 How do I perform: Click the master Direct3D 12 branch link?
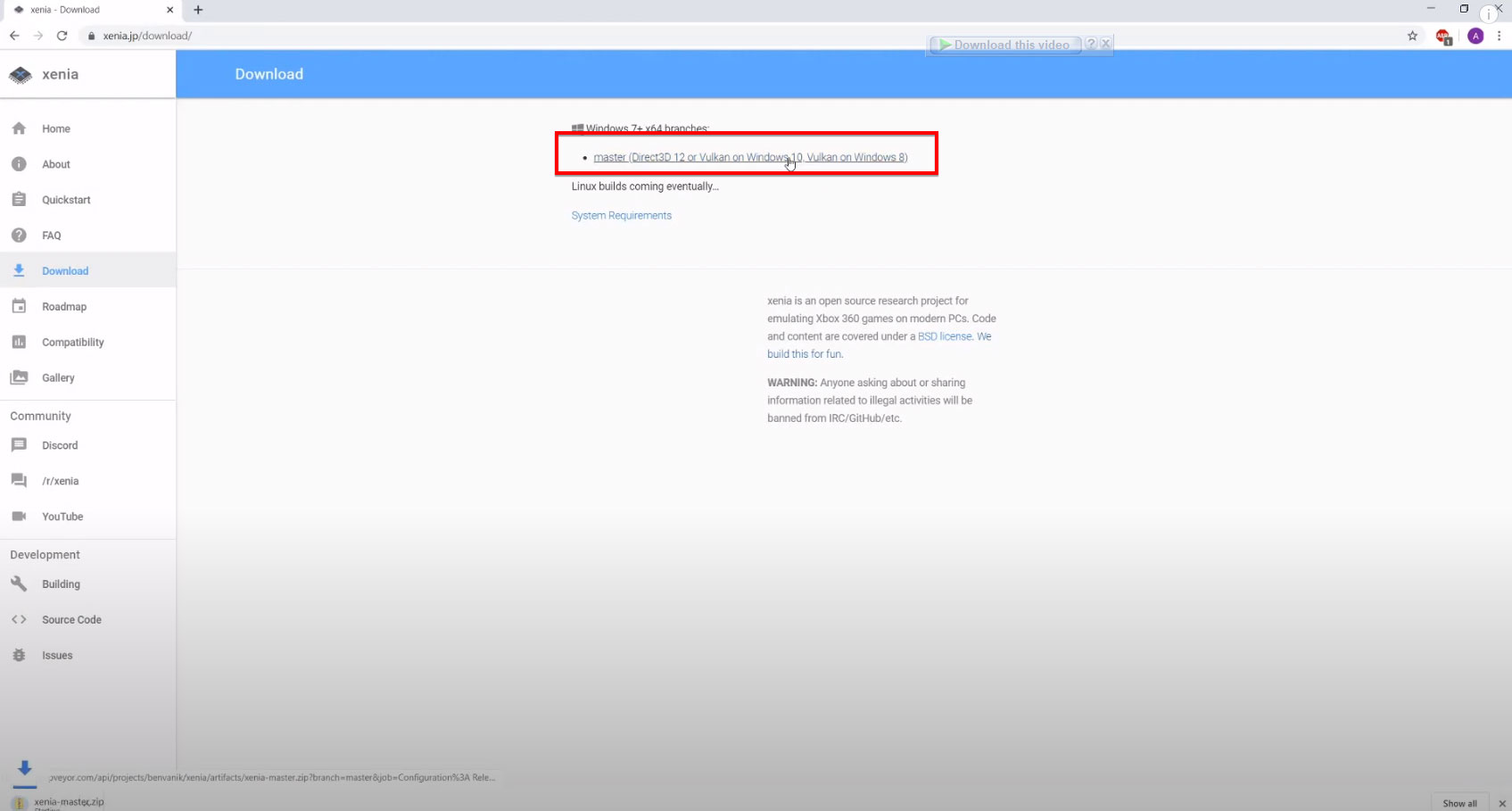coord(750,157)
